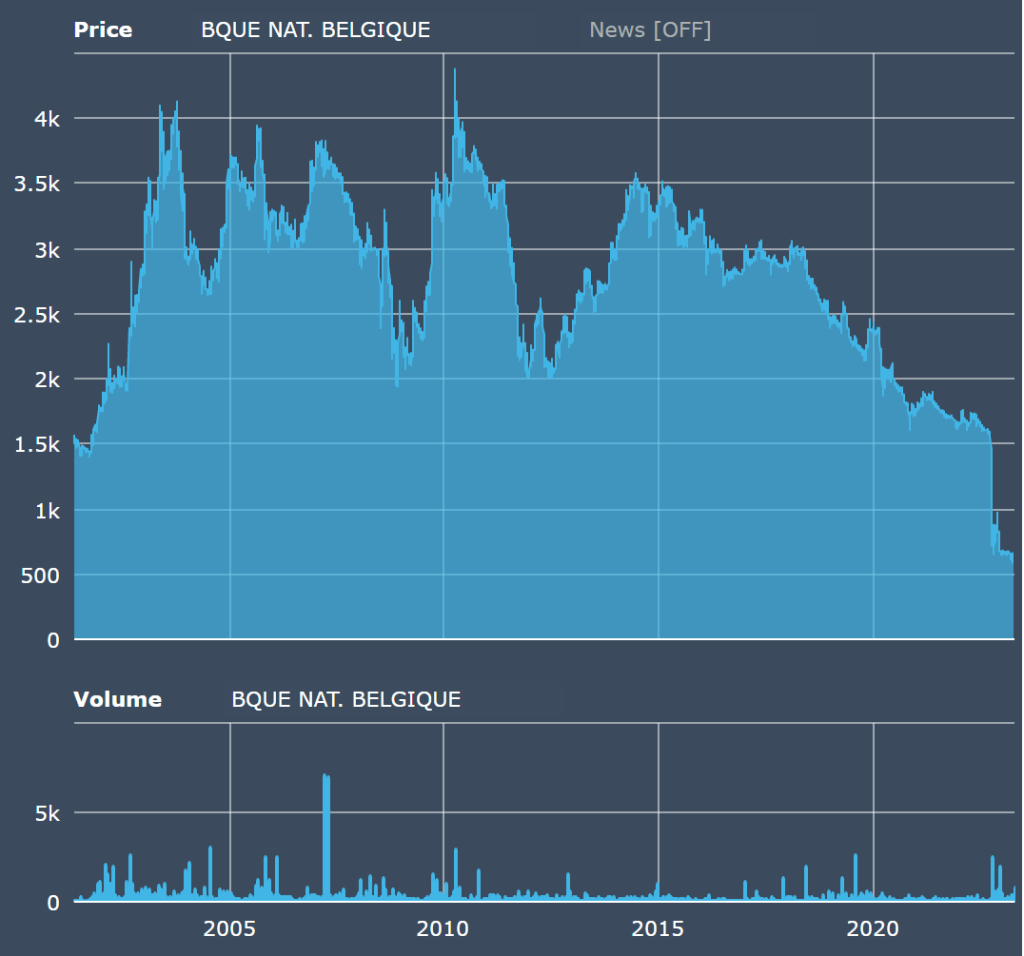Click the 2010 year label on the time axis

tap(443, 928)
